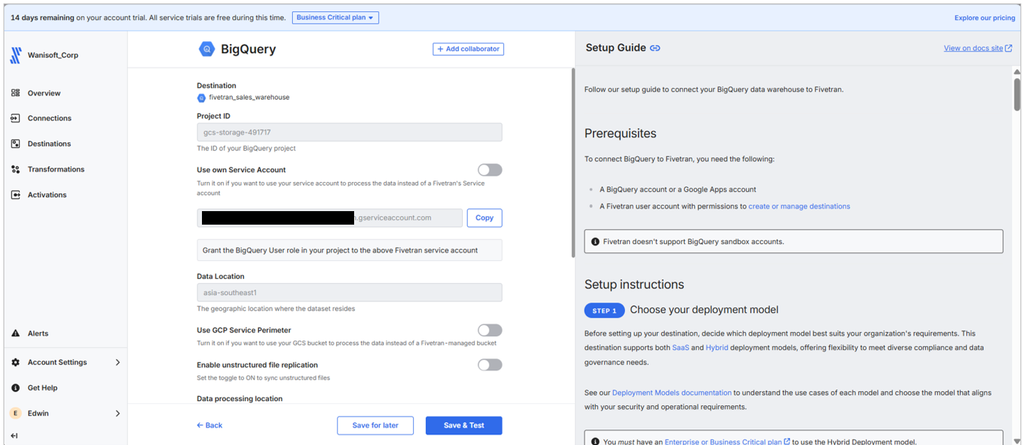Click the fivetran_sales_warehouse destination name
This screenshot has width=1024, height=445.
[x=249, y=97]
